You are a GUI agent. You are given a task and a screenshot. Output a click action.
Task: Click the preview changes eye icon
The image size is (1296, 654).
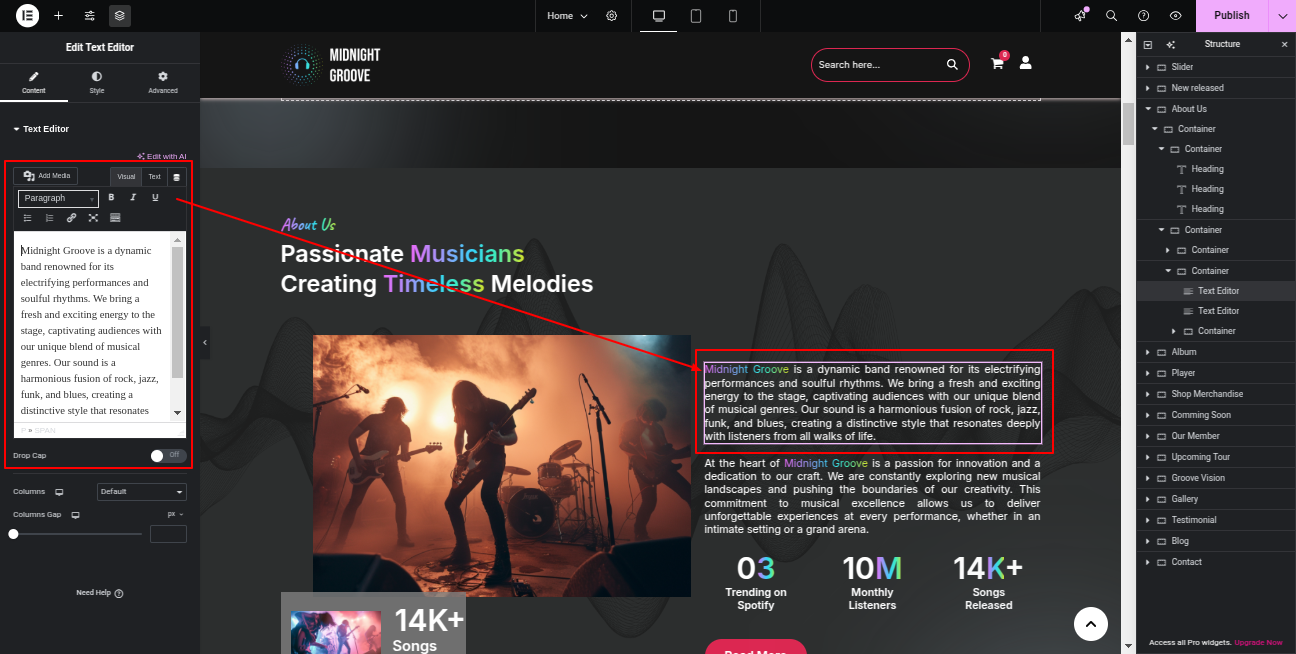click(1176, 16)
